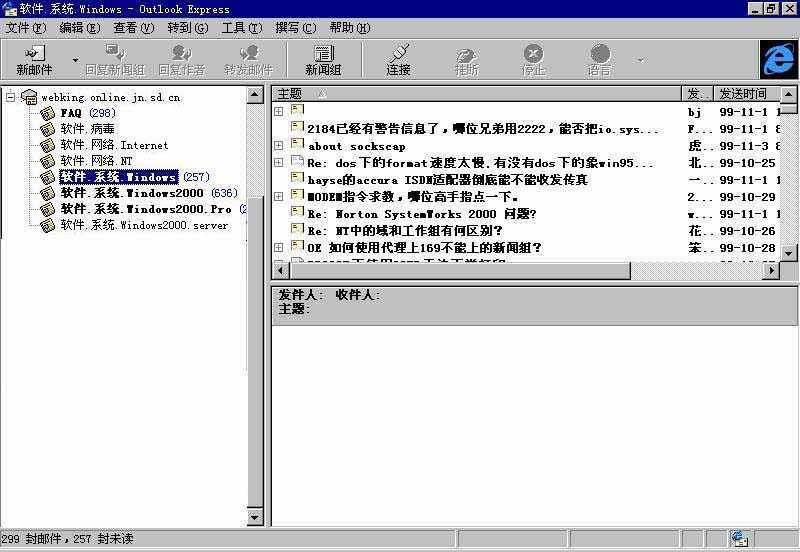Select the 软件.病毒 newsgroup icon

(x=47, y=129)
